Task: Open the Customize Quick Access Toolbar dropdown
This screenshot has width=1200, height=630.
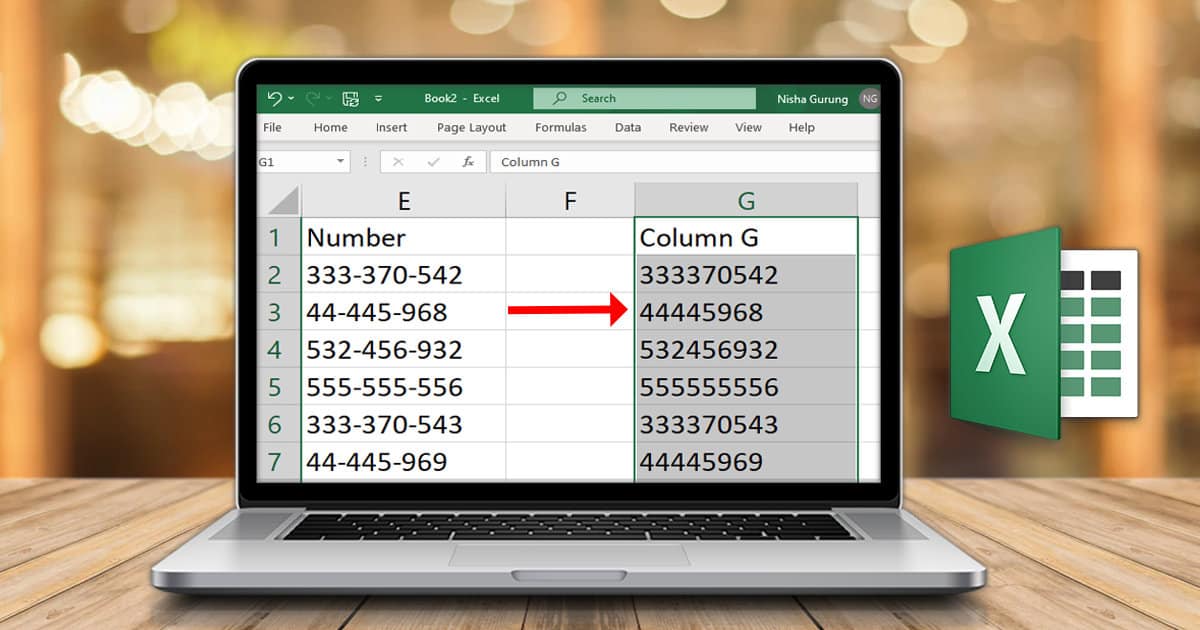Action: point(377,97)
